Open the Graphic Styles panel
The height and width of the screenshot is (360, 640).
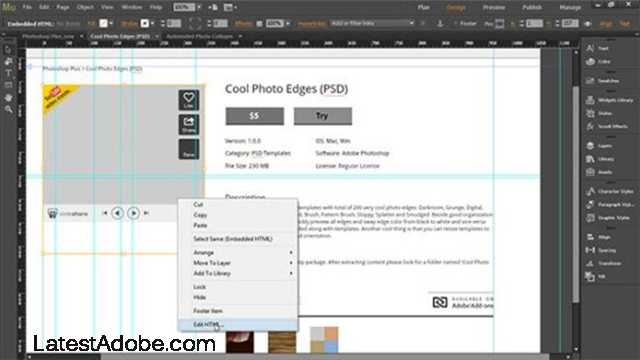[608, 218]
